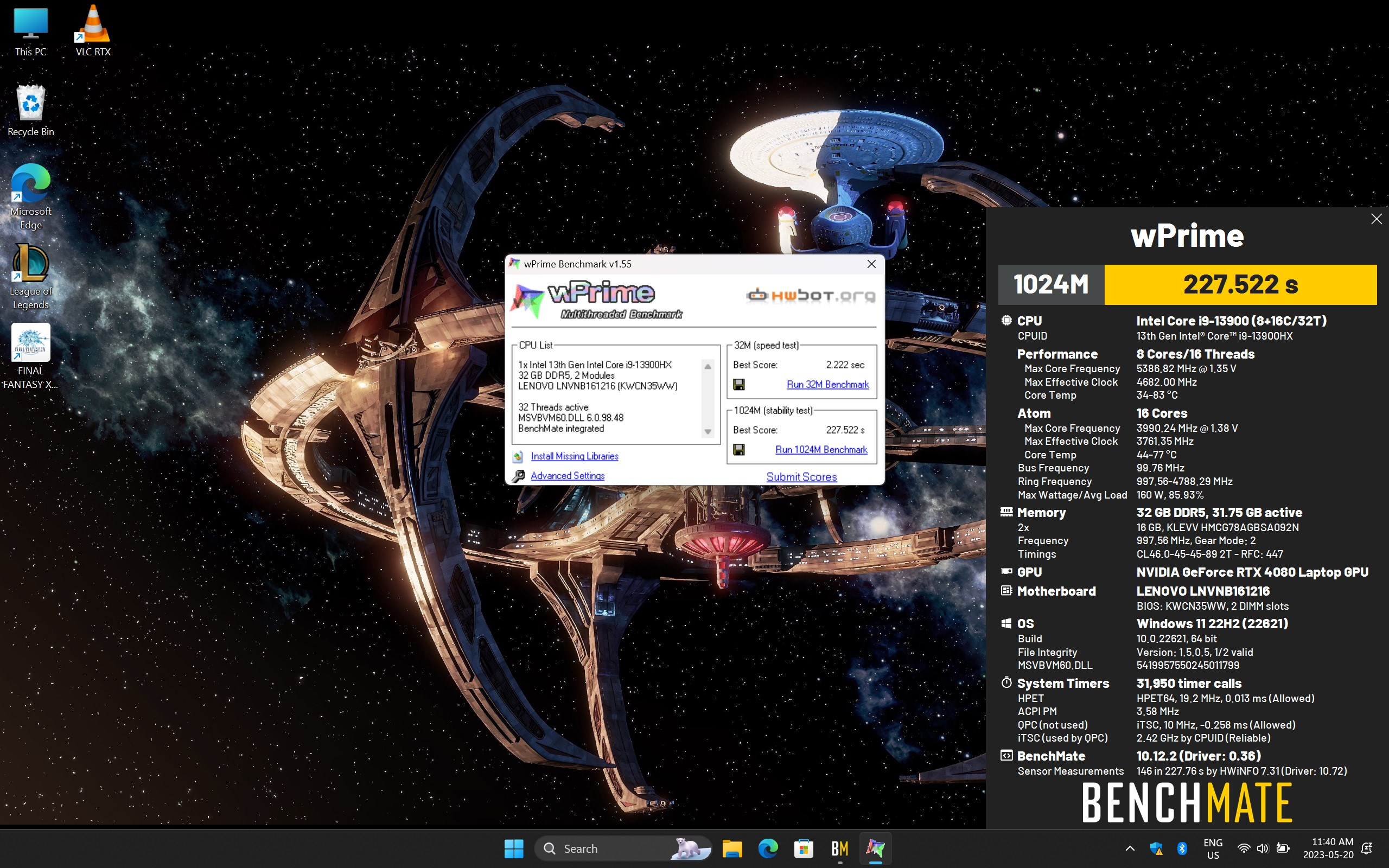Show hidden system tray icons
The image size is (1389, 868).
coord(1130,848)
